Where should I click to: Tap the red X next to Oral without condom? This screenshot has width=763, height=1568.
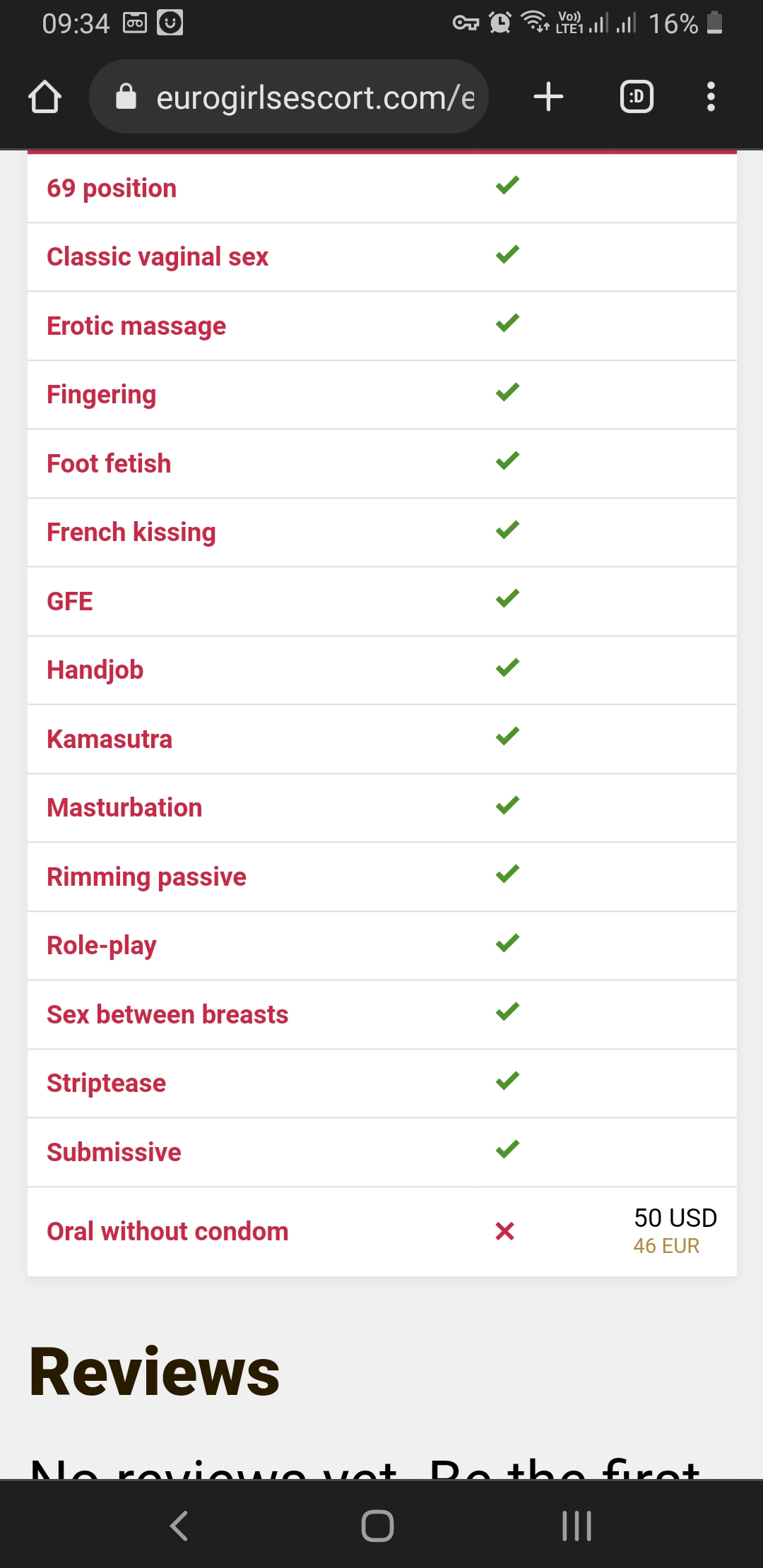[x=505, y=1231]
